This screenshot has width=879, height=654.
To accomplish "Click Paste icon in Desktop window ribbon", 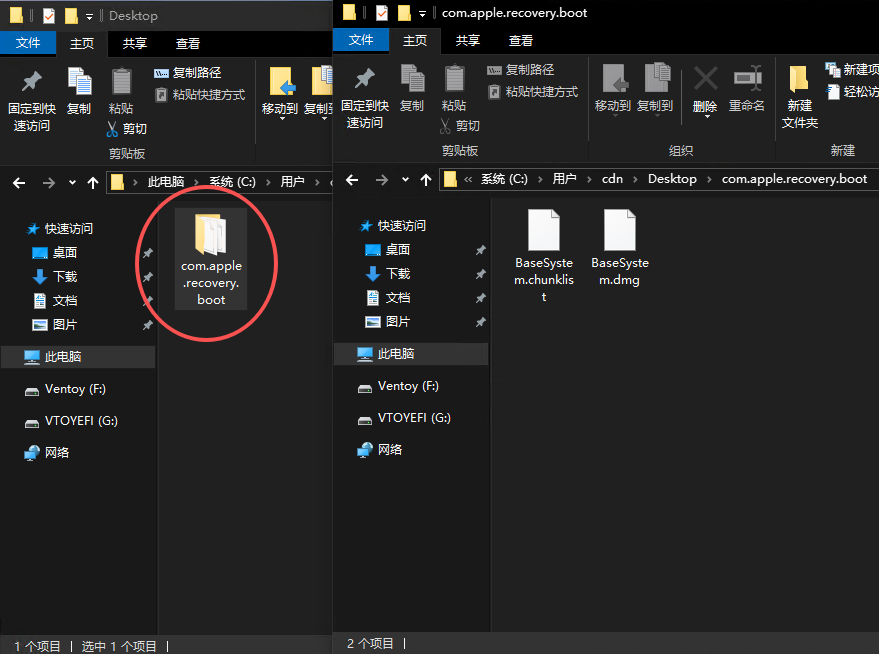I will pos(121,82).
